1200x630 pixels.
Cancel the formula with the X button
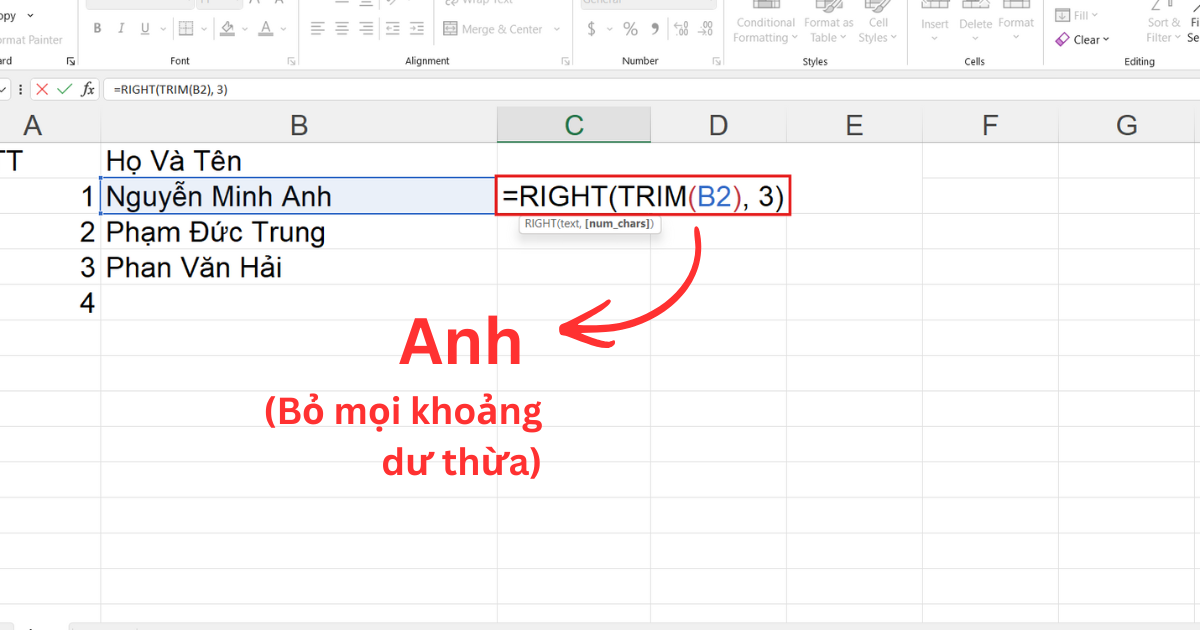(x=43, y=88)
